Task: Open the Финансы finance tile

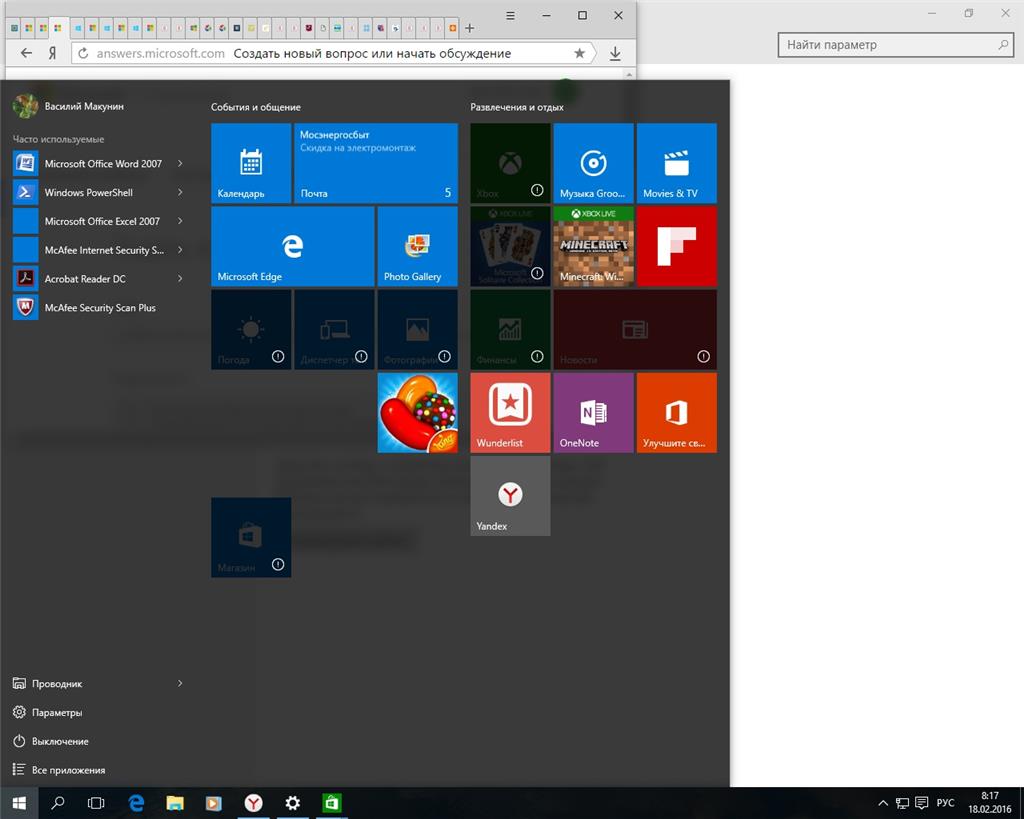Action: click(x=510, y=330)
